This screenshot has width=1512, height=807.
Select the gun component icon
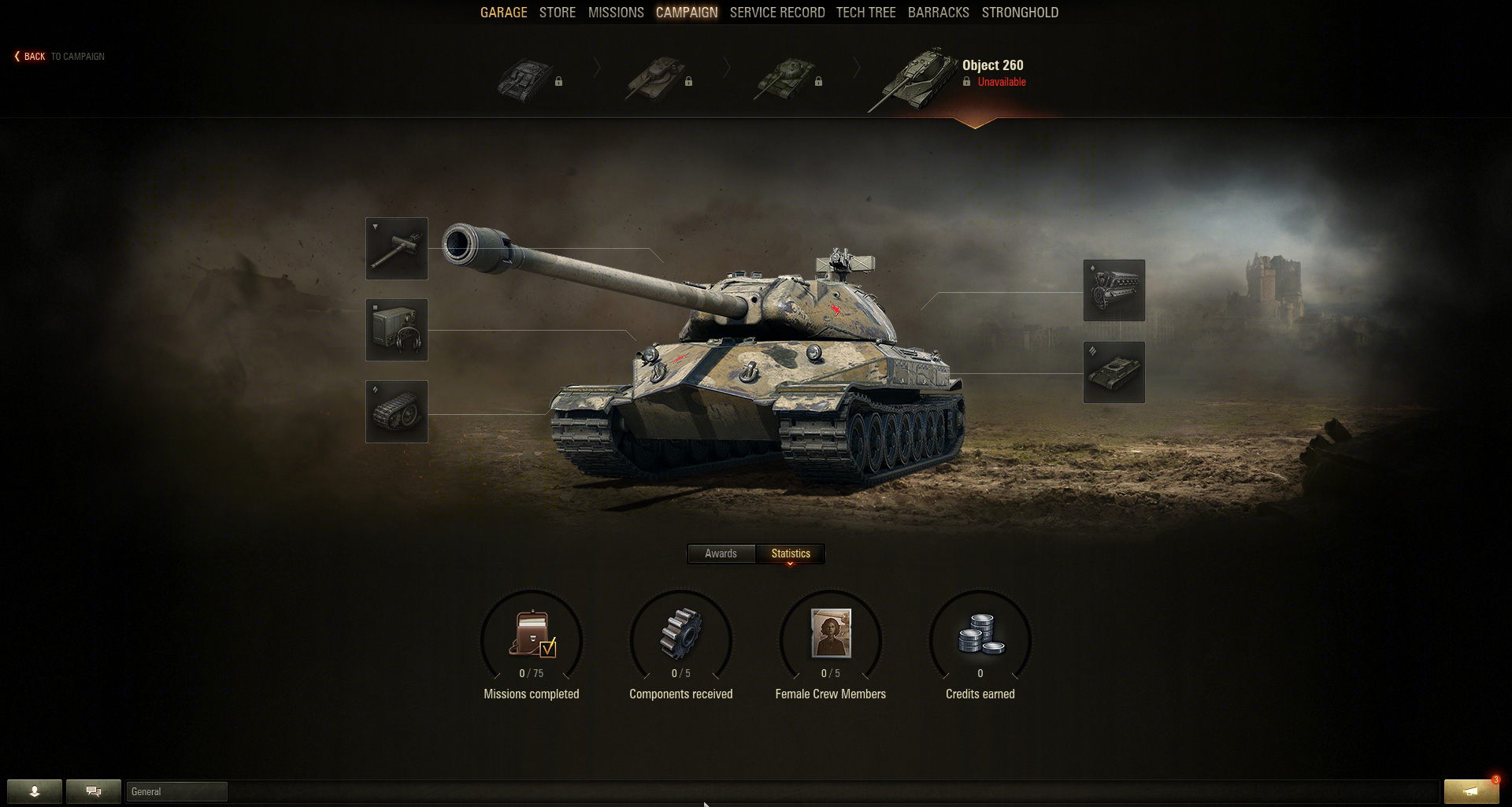(x=397, y=249)
